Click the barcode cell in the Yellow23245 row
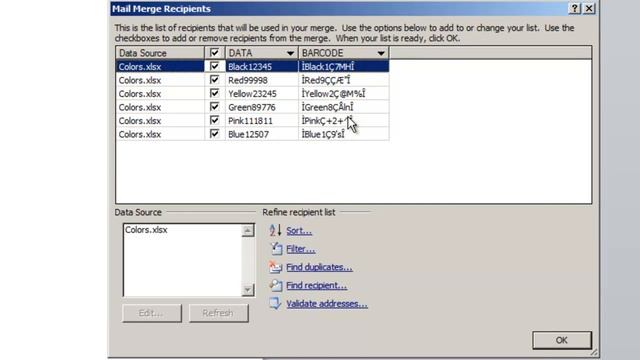Image resolution: width=640 pixels, height=360 pixels. (344, 93)
